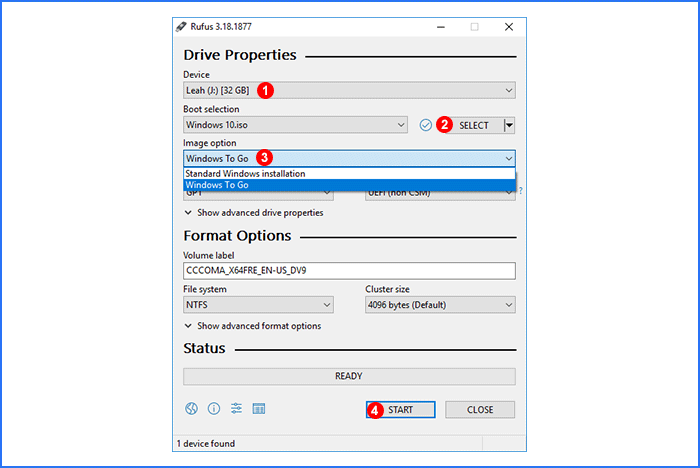This screenshot has height=468, width=700.
Task: Click the SELECT button
Action: 474,125
